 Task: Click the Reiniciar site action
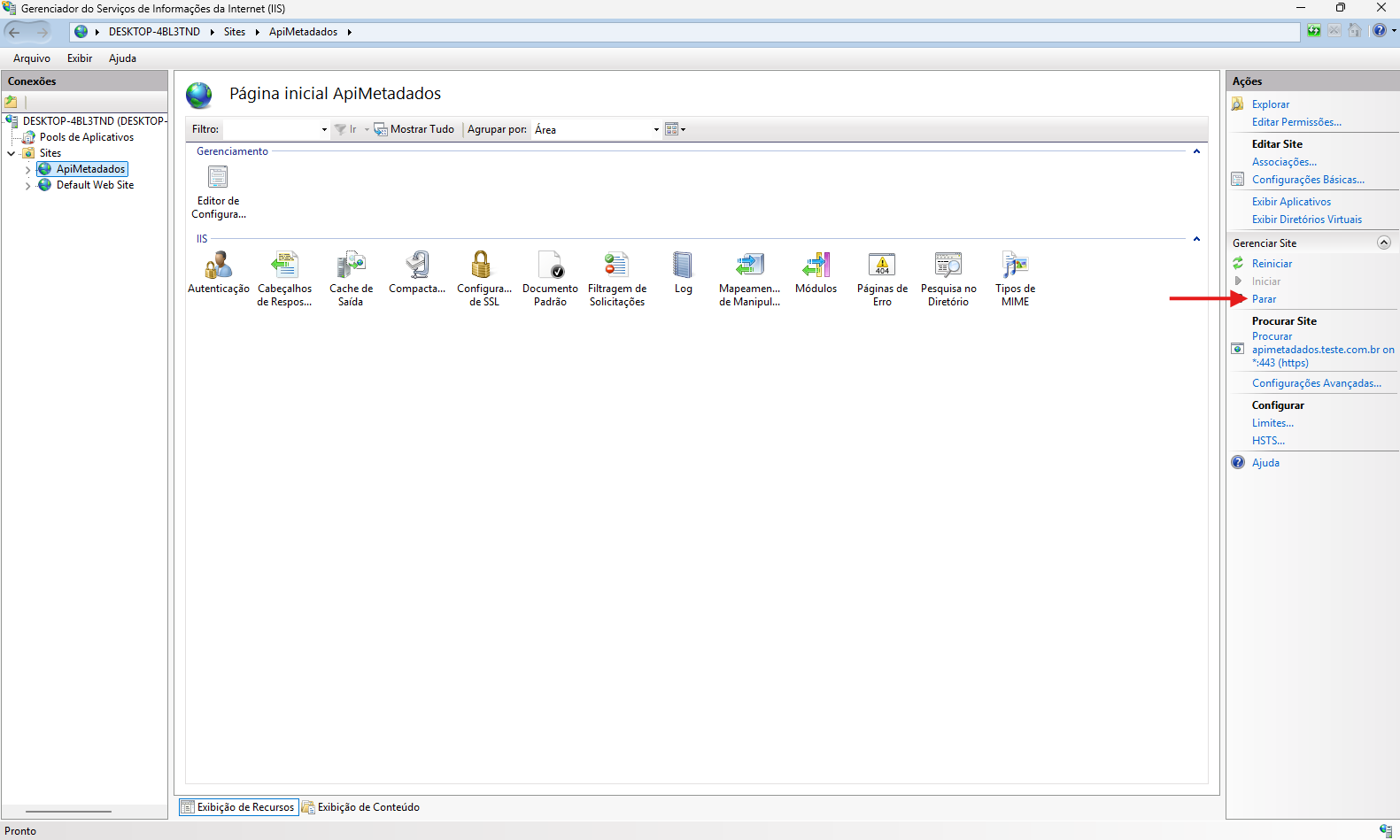[1272, 264]
